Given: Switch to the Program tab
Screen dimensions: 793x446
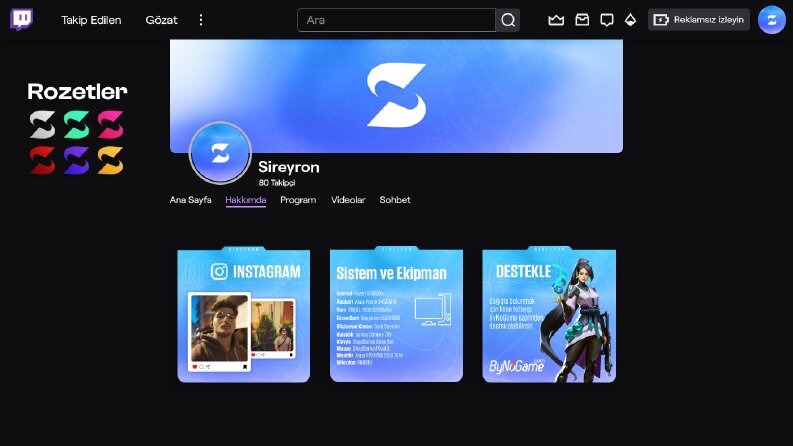Looking at the screenshot, I should (298, 200).
